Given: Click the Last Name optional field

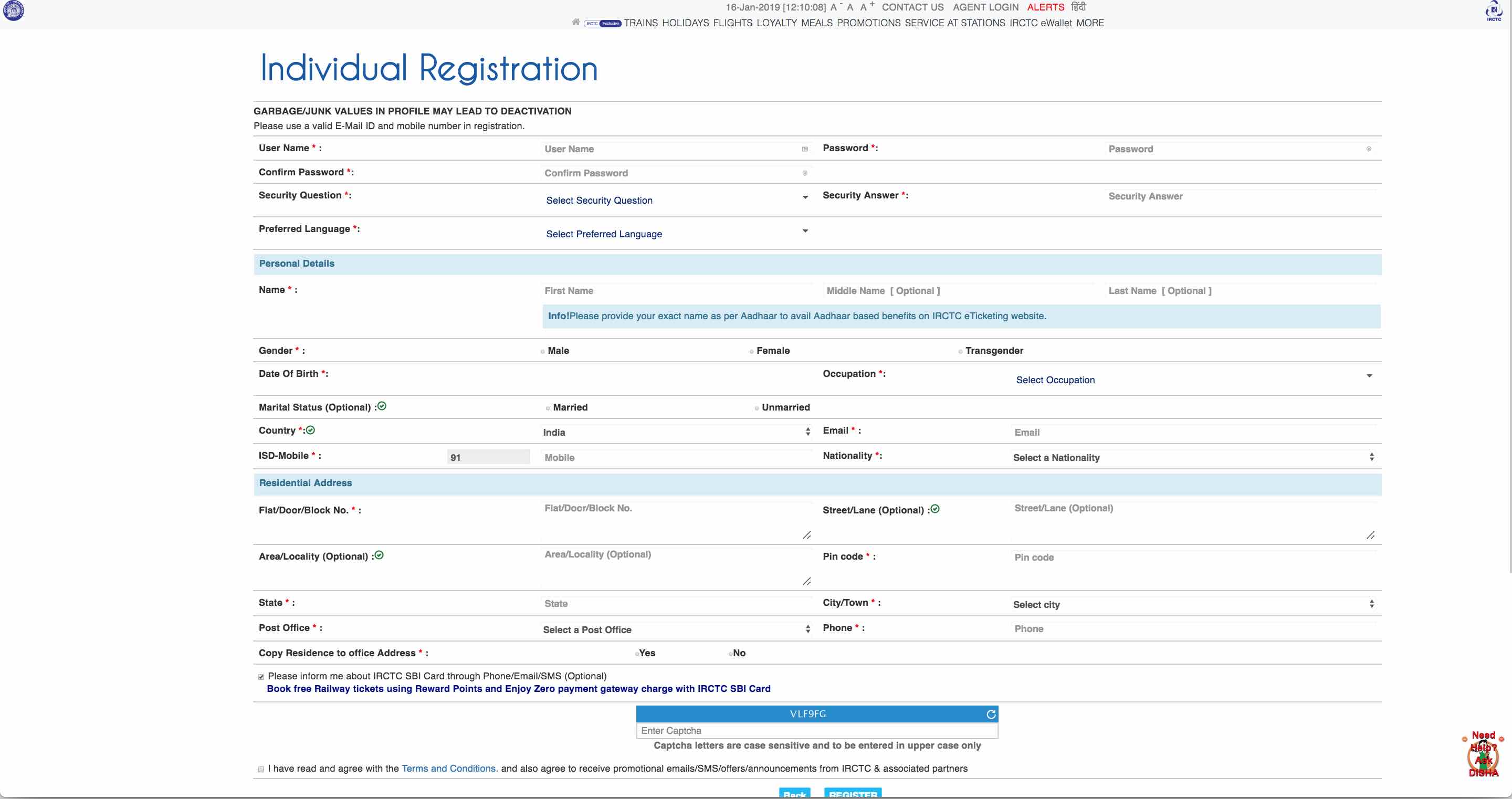Looking at the screenshot, I should [1241, 291].
